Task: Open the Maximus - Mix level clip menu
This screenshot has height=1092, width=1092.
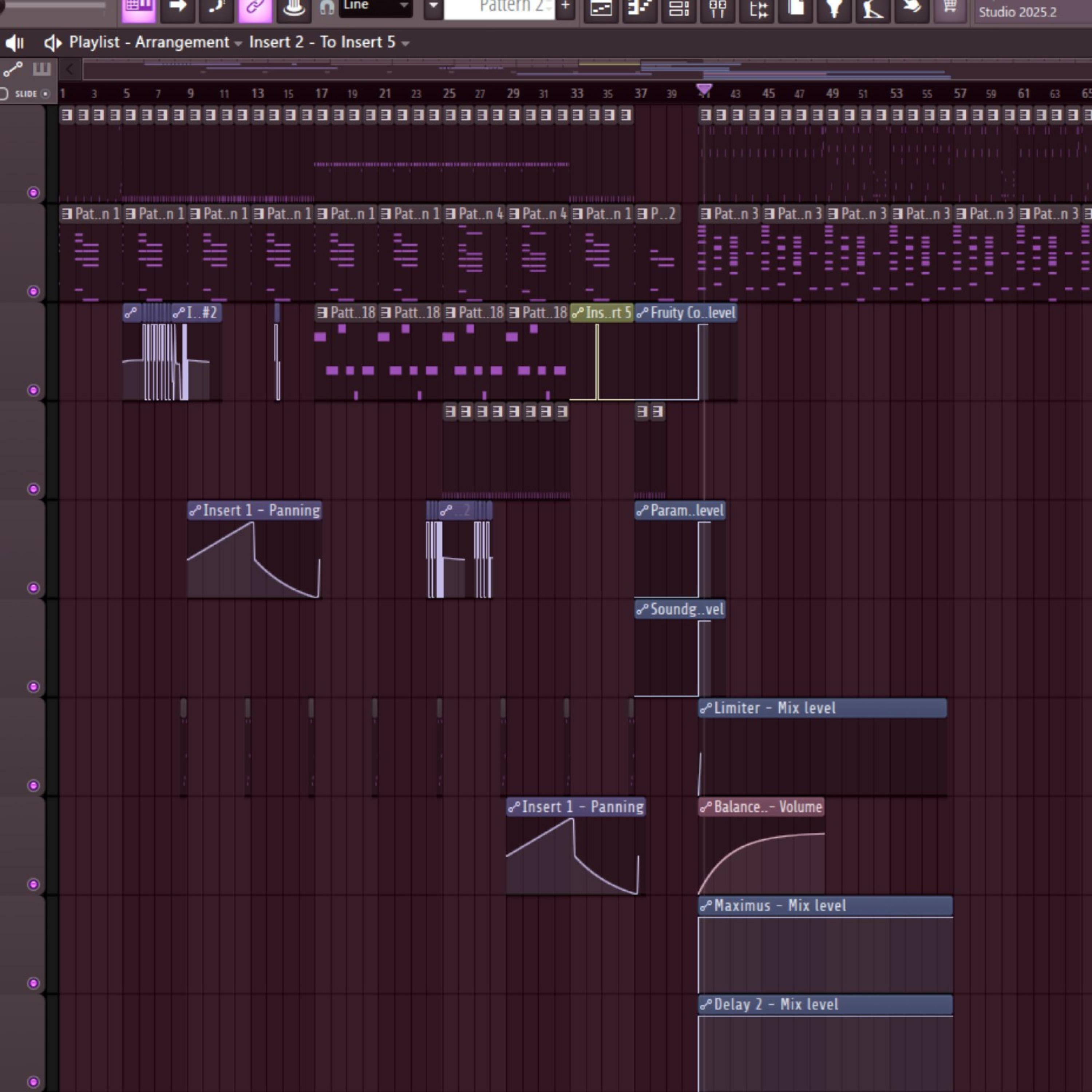Action: pos(705,906)
